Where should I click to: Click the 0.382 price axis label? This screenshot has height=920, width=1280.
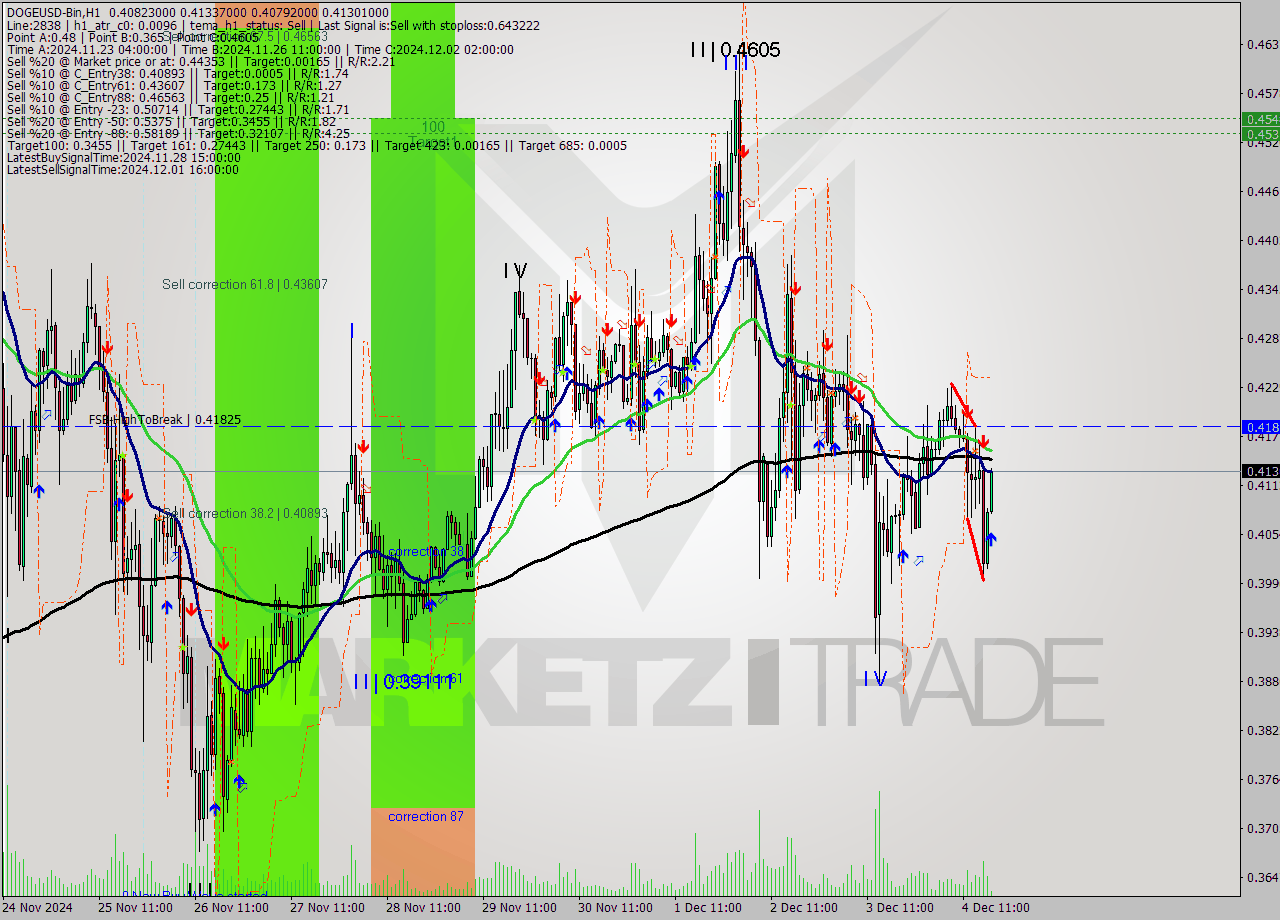(1262, 730)
